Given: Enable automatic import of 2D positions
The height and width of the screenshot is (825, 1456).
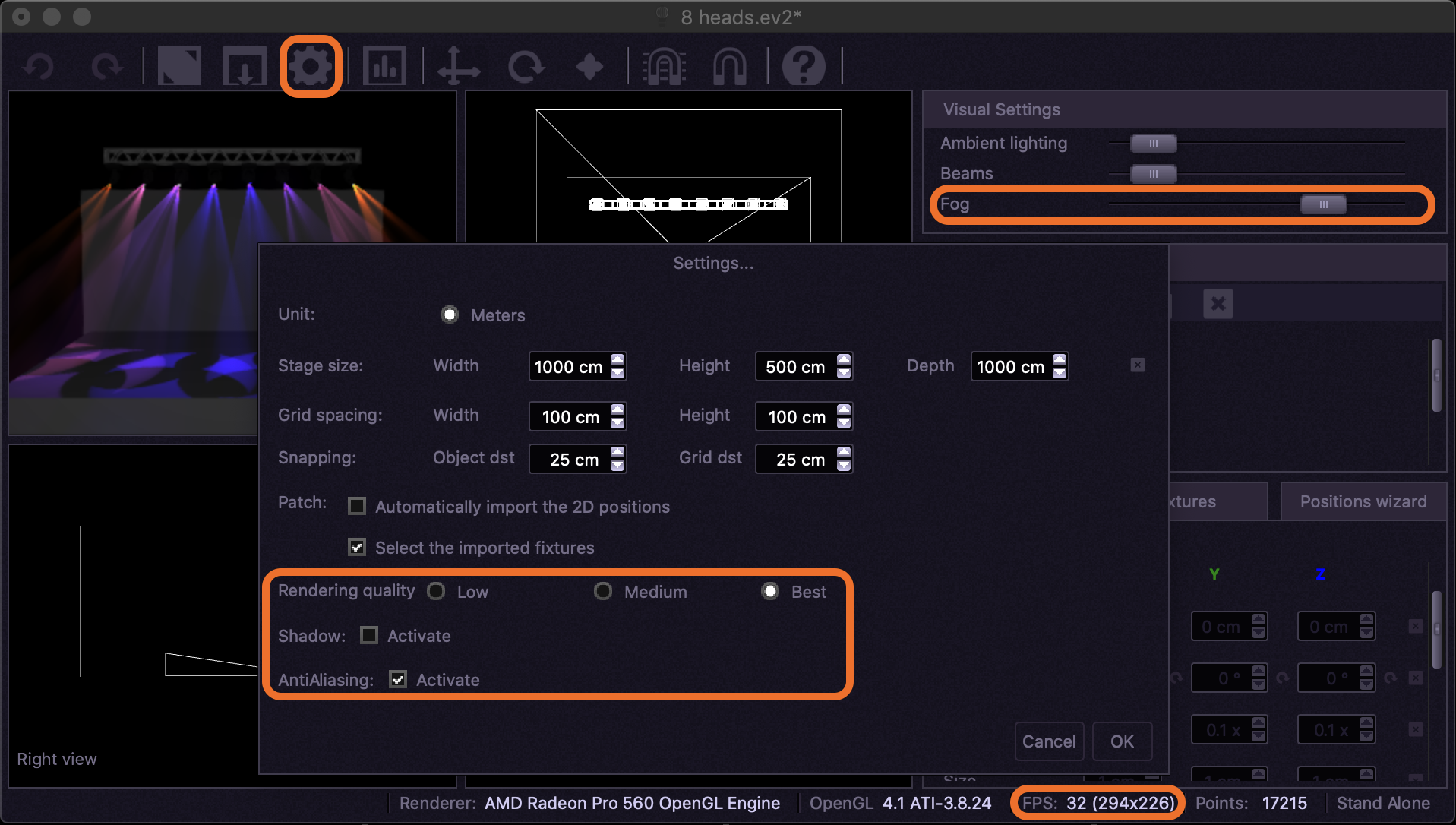Looking at the screenshot, I should tap(357, 506).
